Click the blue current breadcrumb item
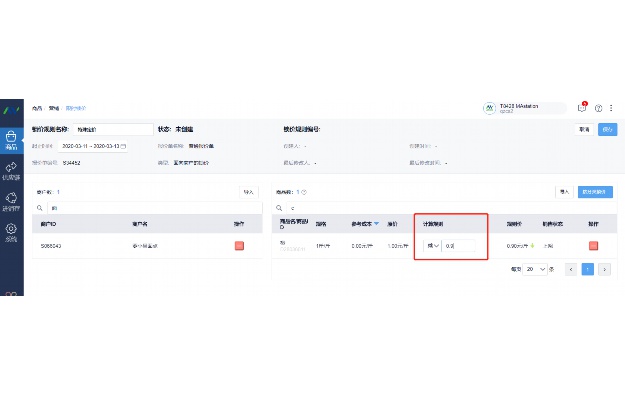The width and height of the screenshot is (625, 395). tap(76, 108)
